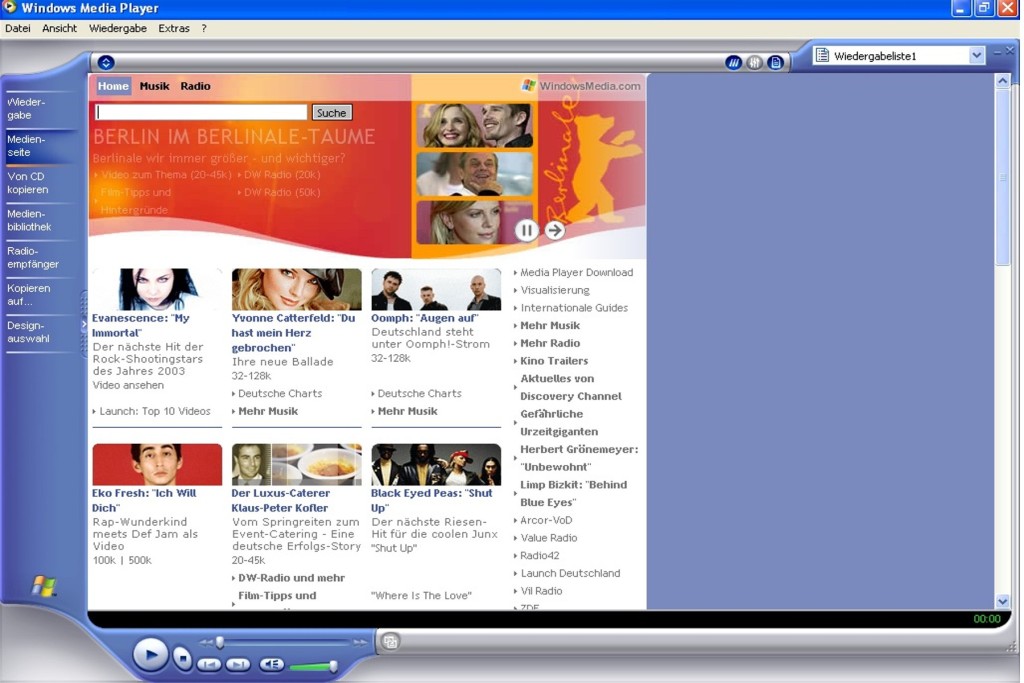Pause the Berlinale banner slideshow

(526, 230)
